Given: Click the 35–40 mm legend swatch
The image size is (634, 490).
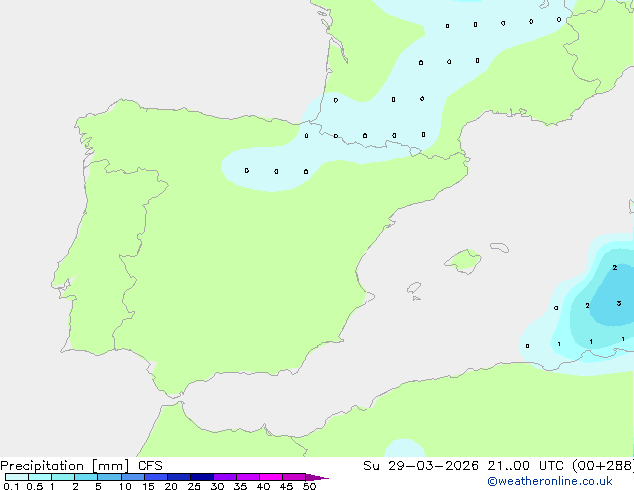Looking at the screenshot, I should 248,477.
